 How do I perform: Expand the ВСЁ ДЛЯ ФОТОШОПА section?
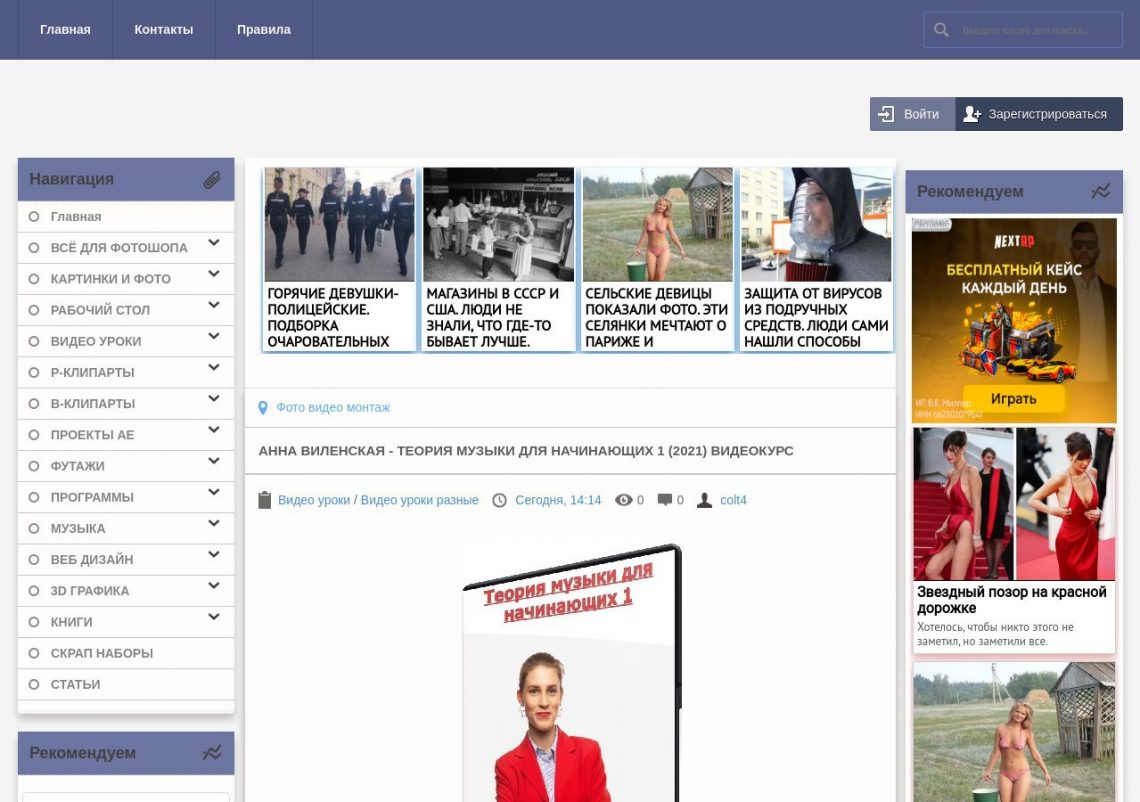click(x=213, y=243)
